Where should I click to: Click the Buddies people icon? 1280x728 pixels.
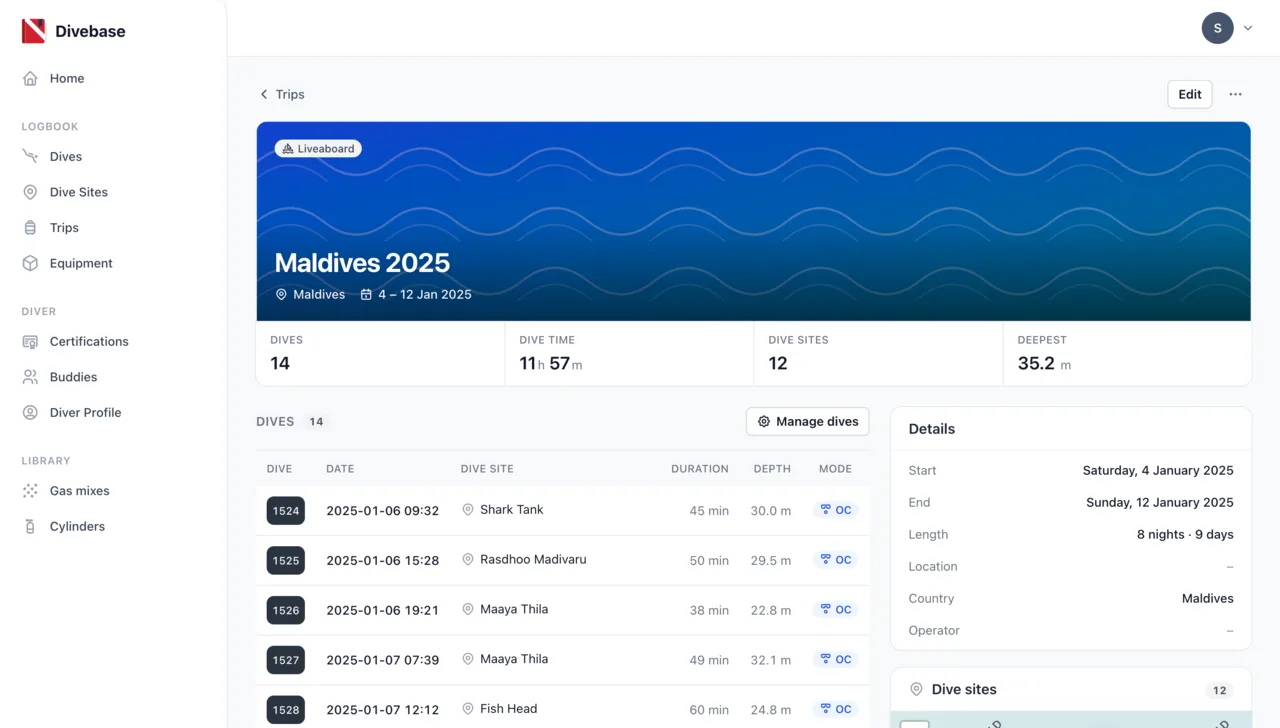click(x=30, y=377)
